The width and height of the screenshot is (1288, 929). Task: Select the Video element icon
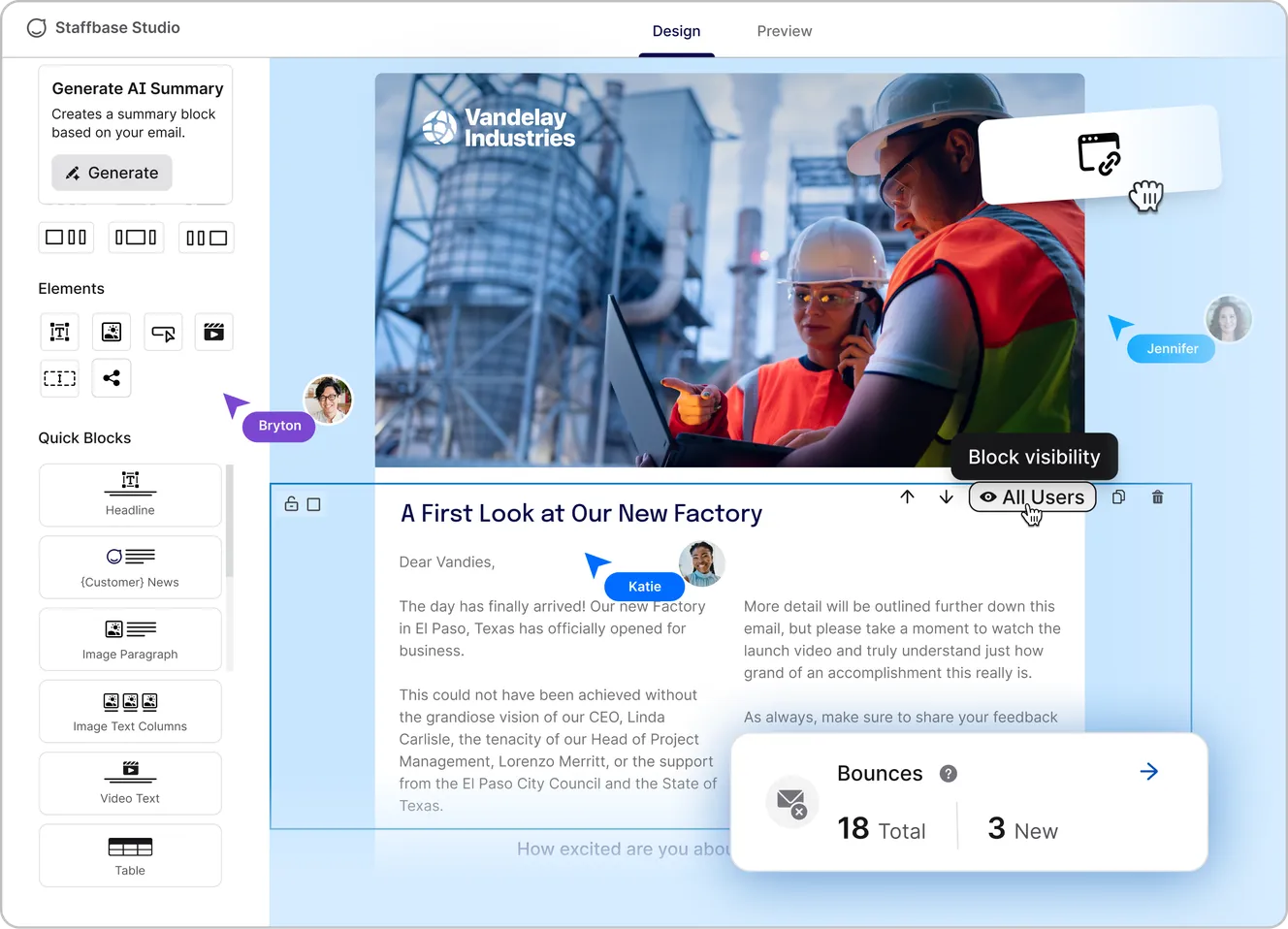tap(214, 333)
